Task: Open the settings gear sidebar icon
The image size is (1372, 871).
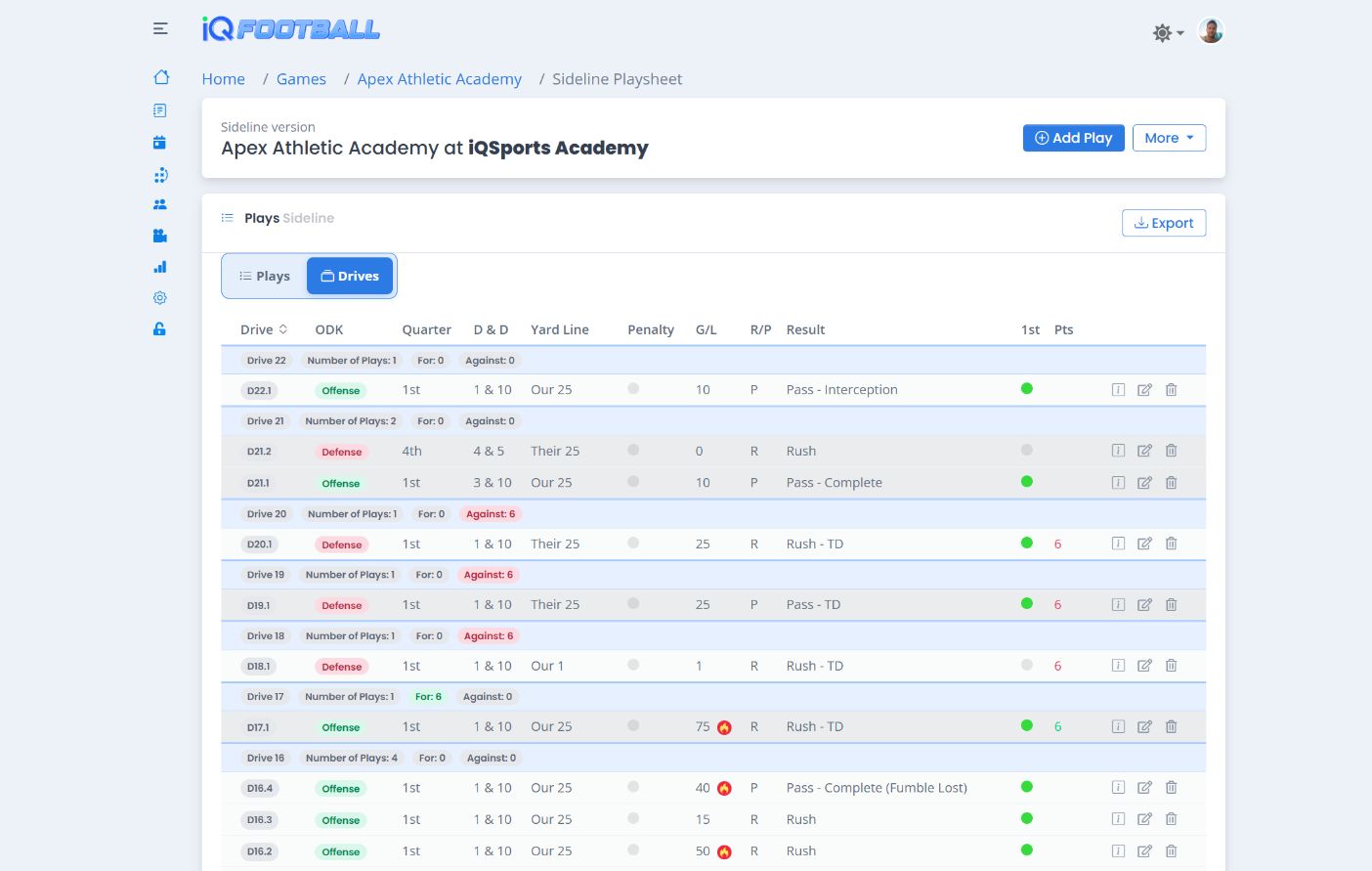Action: (160, 298)
